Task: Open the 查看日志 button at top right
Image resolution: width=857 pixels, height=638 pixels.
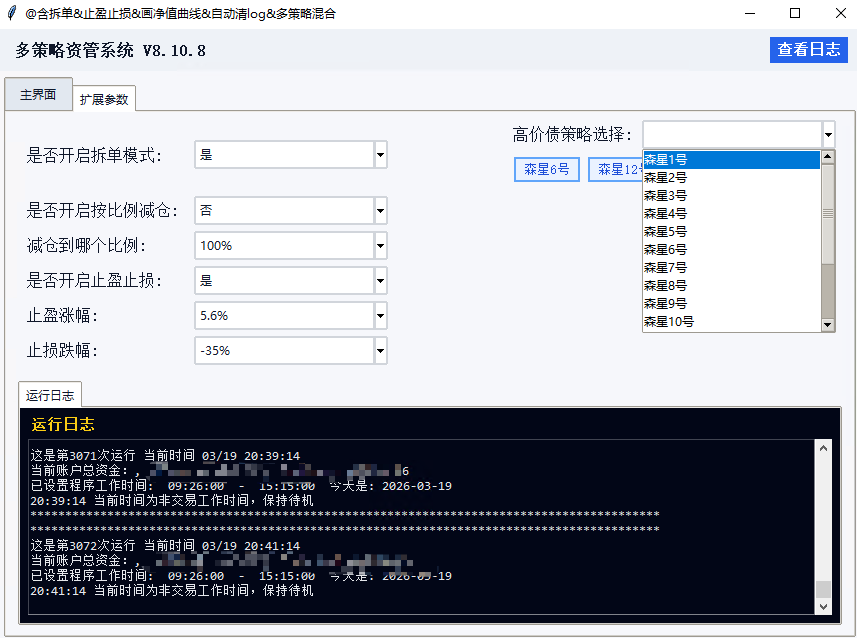Action: [x=808, y=49]
